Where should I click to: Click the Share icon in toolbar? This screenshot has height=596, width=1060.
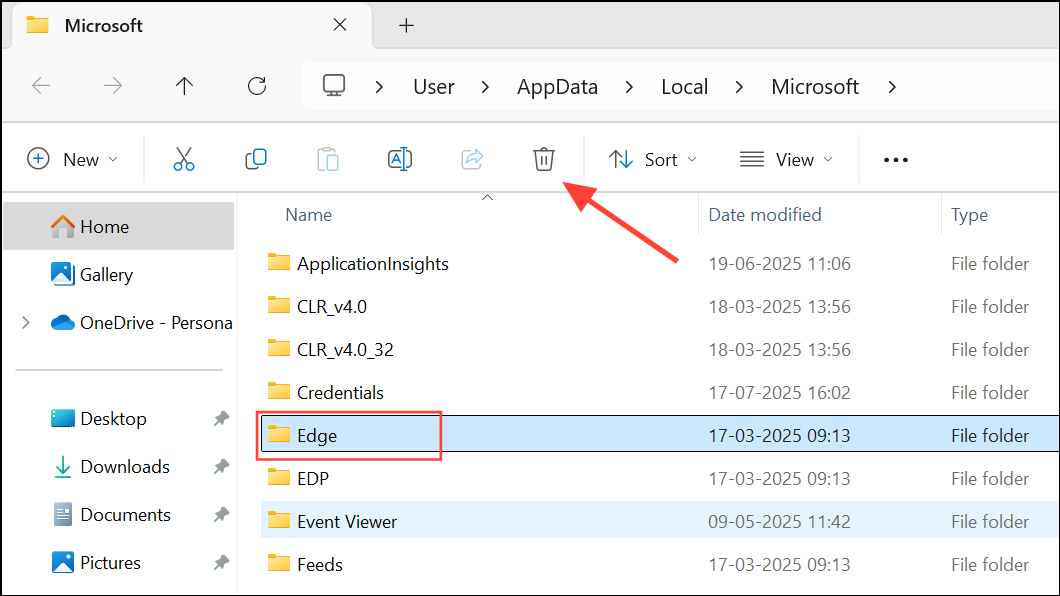[472, 159]
